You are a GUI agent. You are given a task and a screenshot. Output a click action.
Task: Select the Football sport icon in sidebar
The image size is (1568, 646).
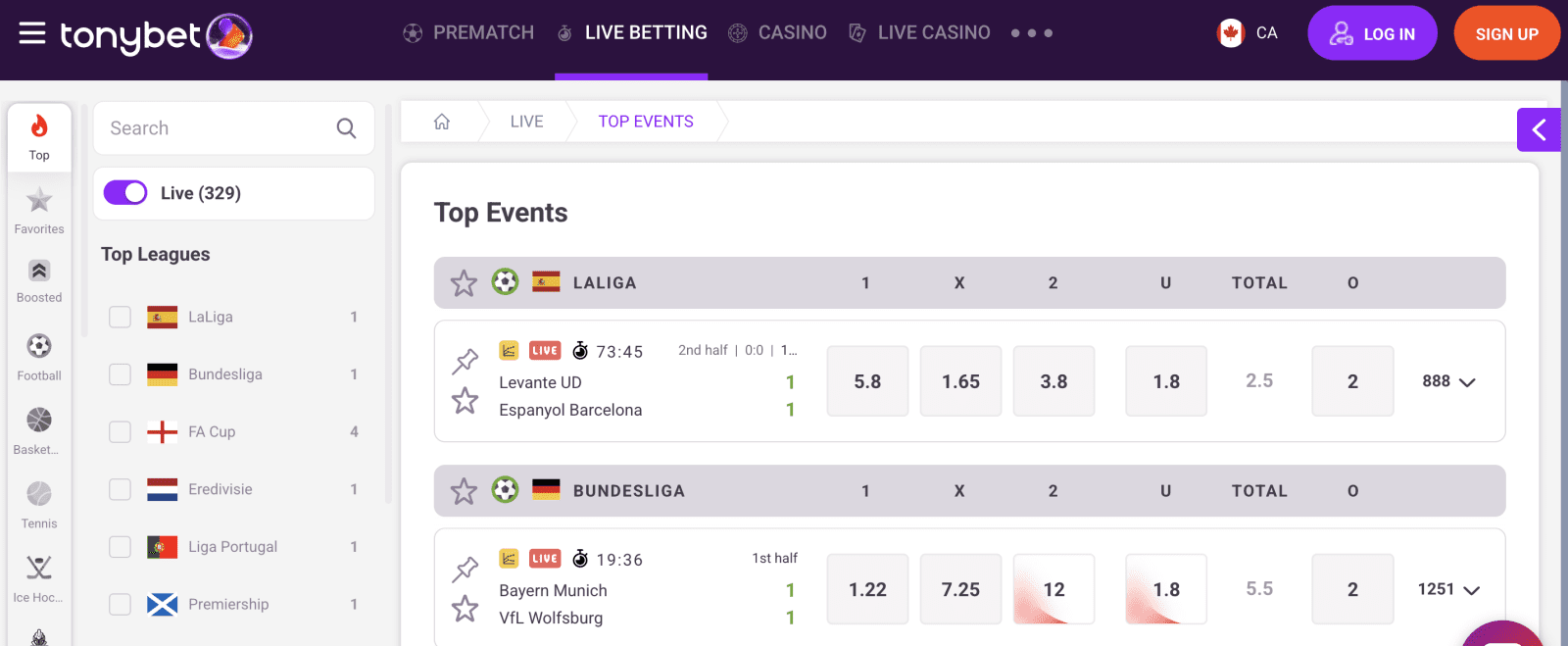point(38,345)
